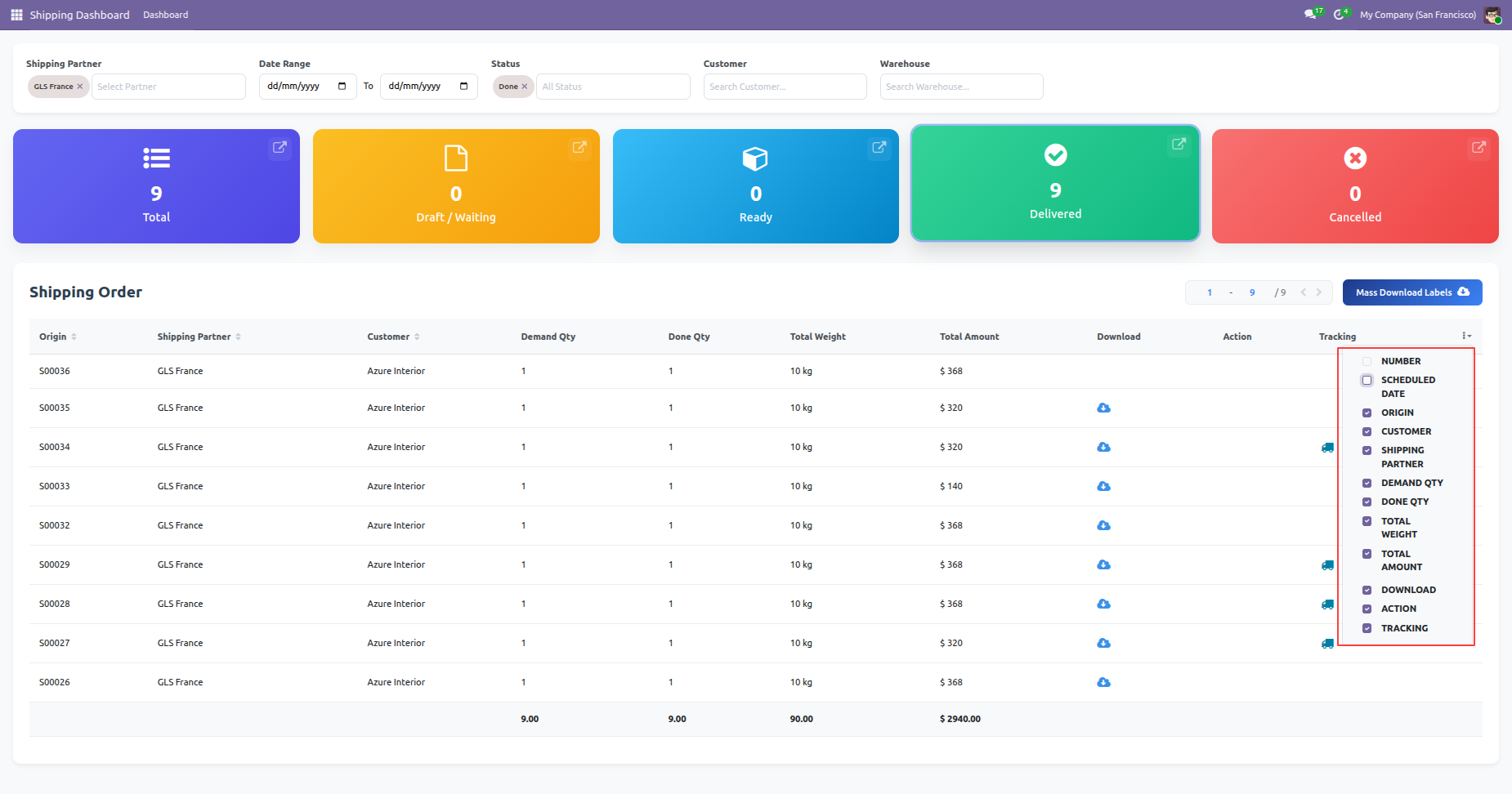Open external link icon on Total card
The image size is (1512, 794).
point(280,148)
